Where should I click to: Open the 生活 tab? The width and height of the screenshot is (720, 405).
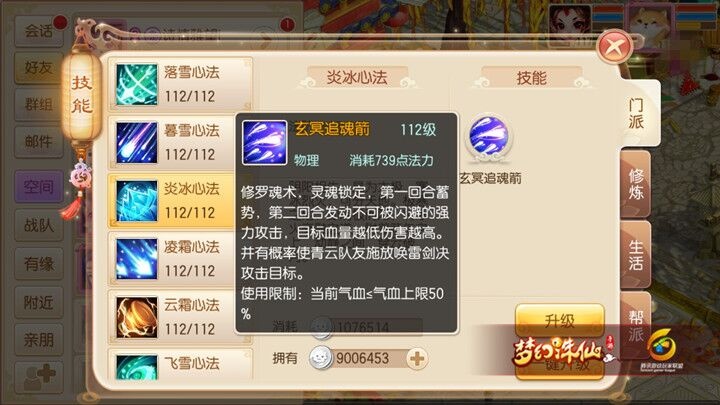point(636,255)
